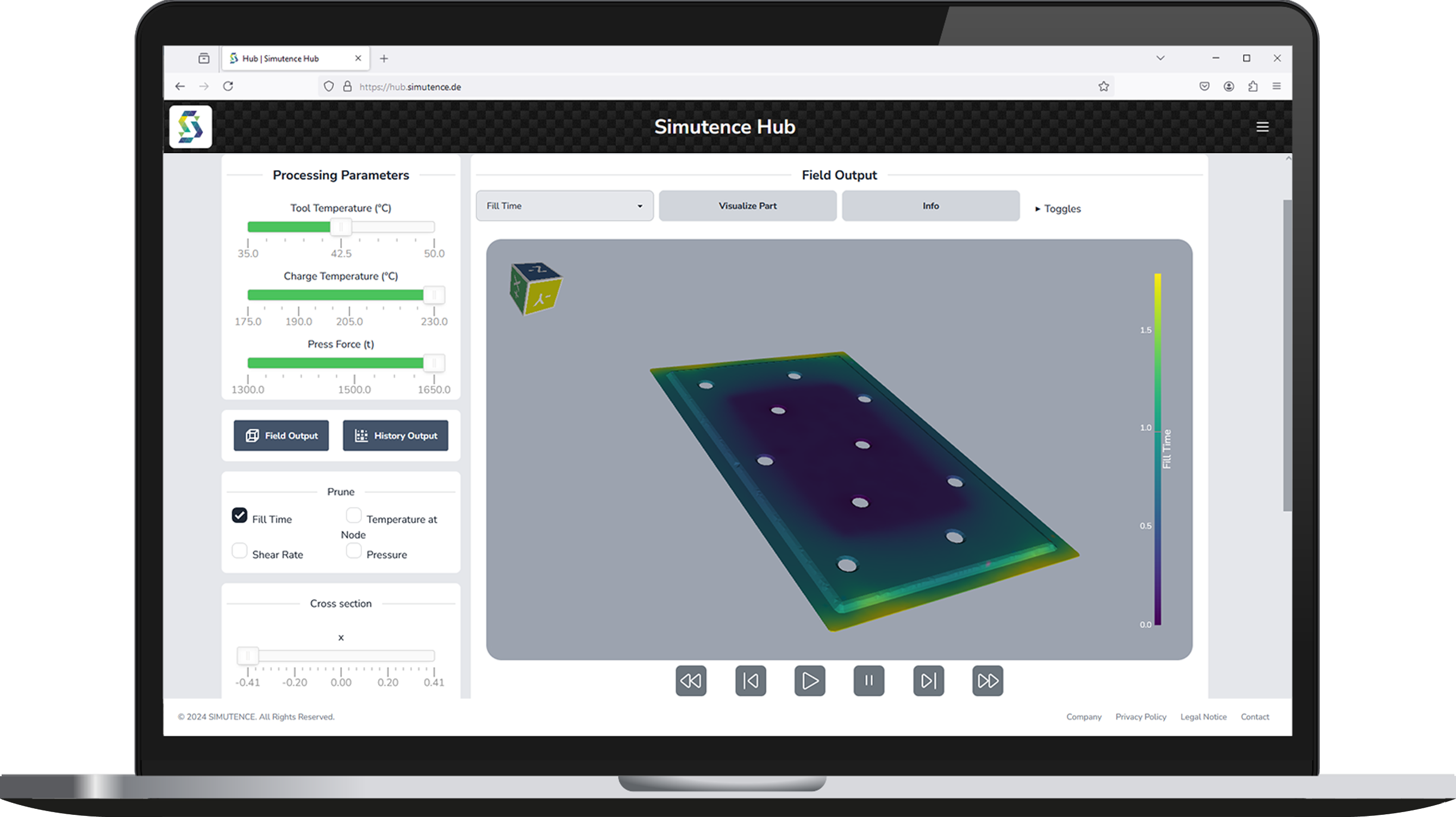Enable the Temperature at Node checkbox
This screenshot has height=817, width=1456.
pos(354,516)
